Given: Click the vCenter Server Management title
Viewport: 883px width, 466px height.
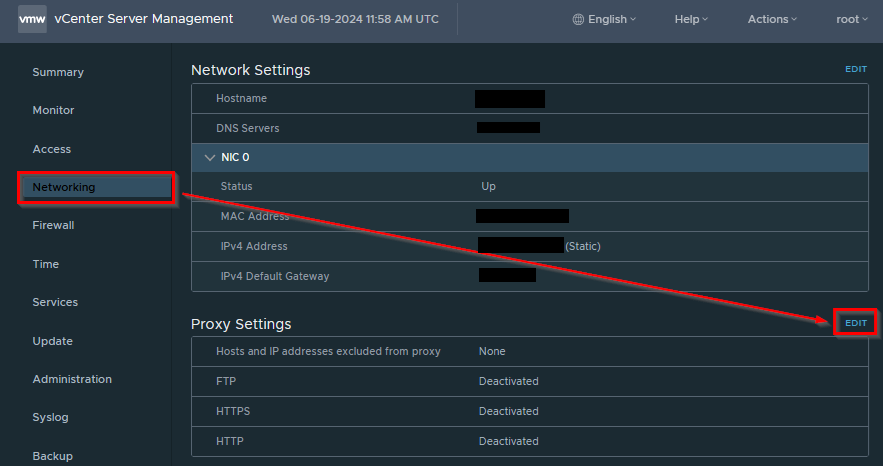Looking at the screenshot, I should 144,19.
